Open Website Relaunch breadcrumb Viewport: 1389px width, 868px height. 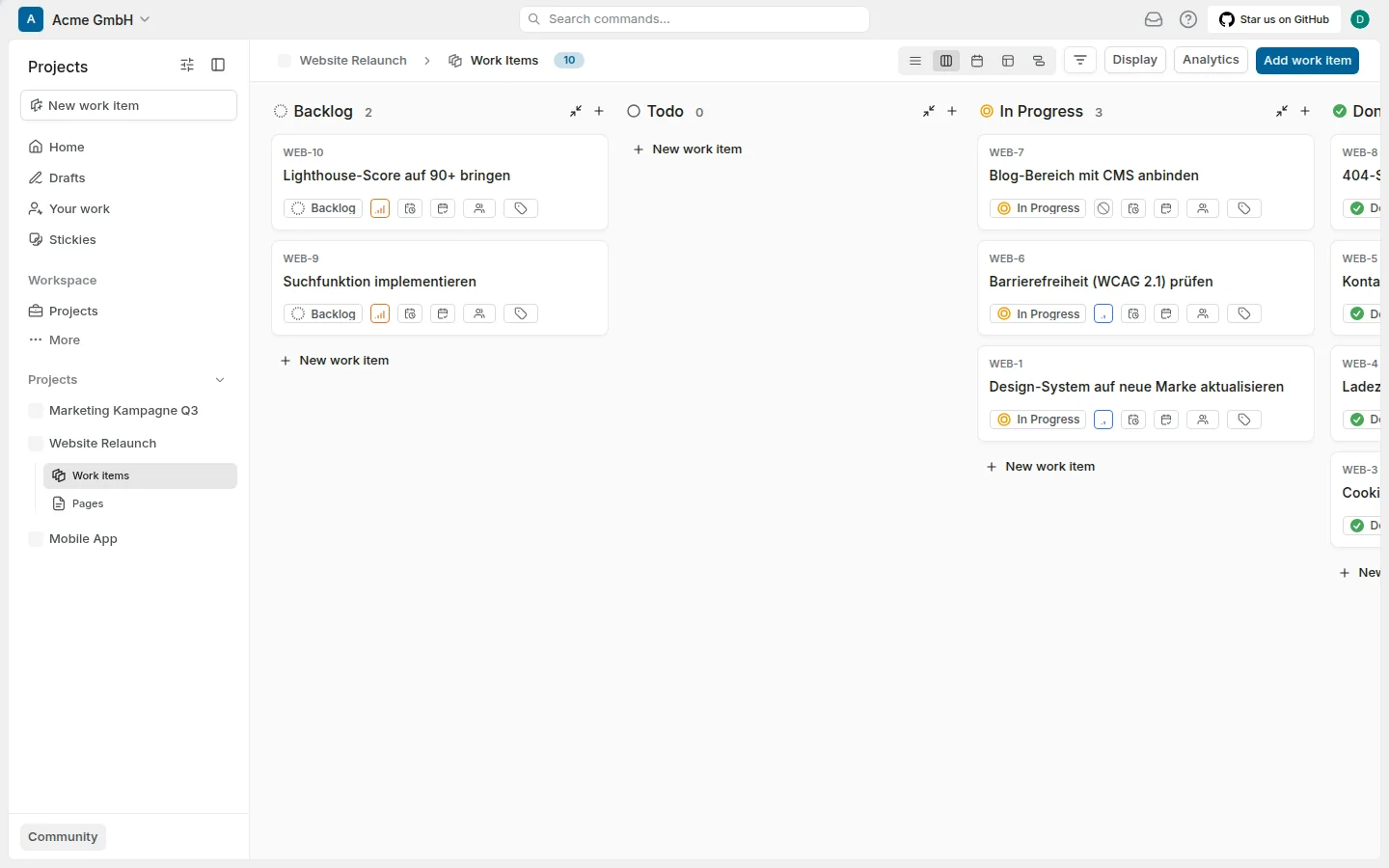click(x=342, y=61)
